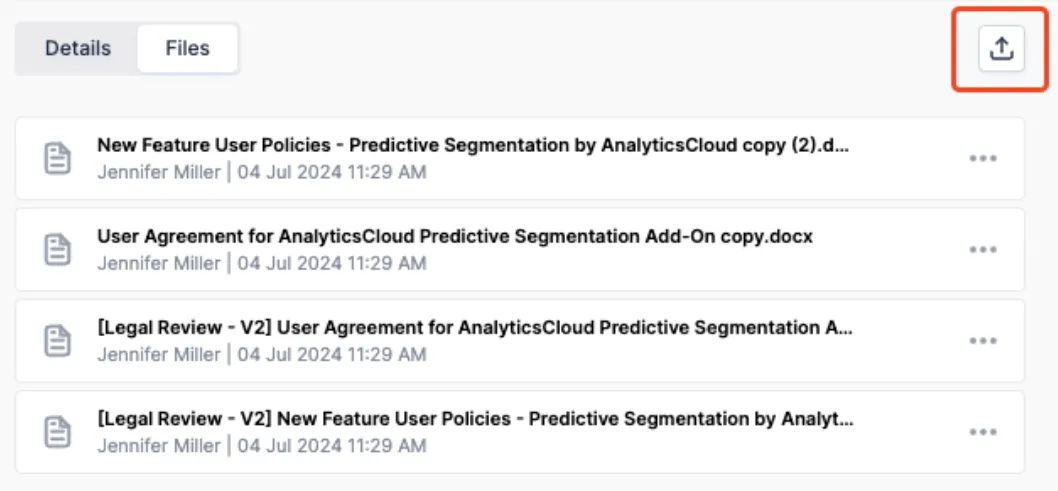Open New Feature User Policies copy (2) file title

point(473,146)
